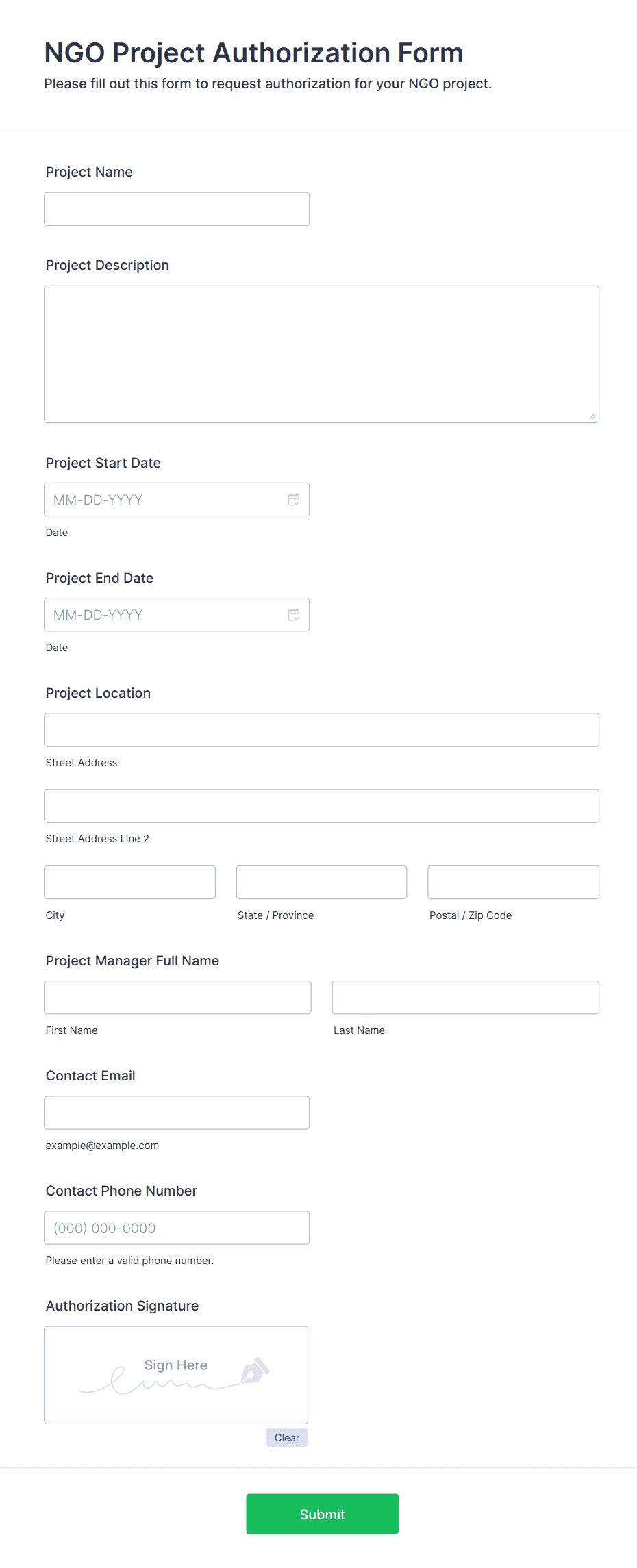Click the pen icon in signature box

[x=255, y=1371]
